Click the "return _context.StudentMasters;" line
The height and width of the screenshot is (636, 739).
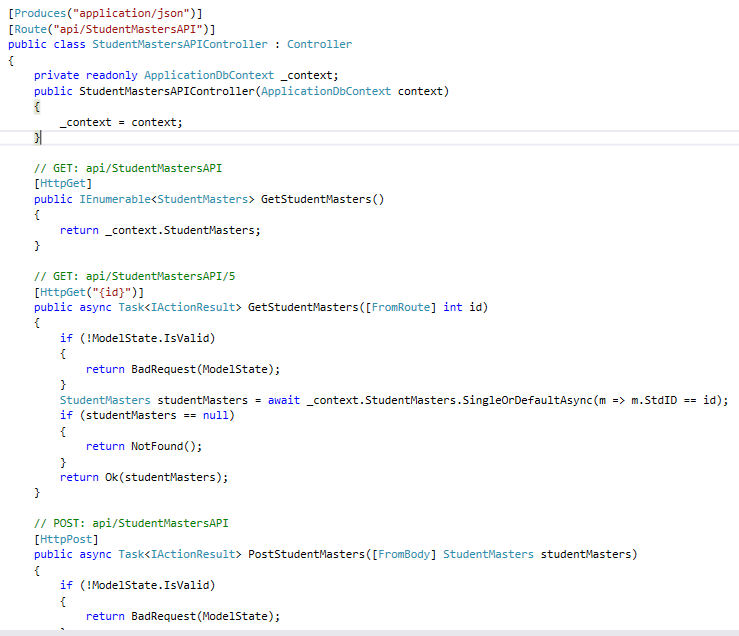point(160,230)
